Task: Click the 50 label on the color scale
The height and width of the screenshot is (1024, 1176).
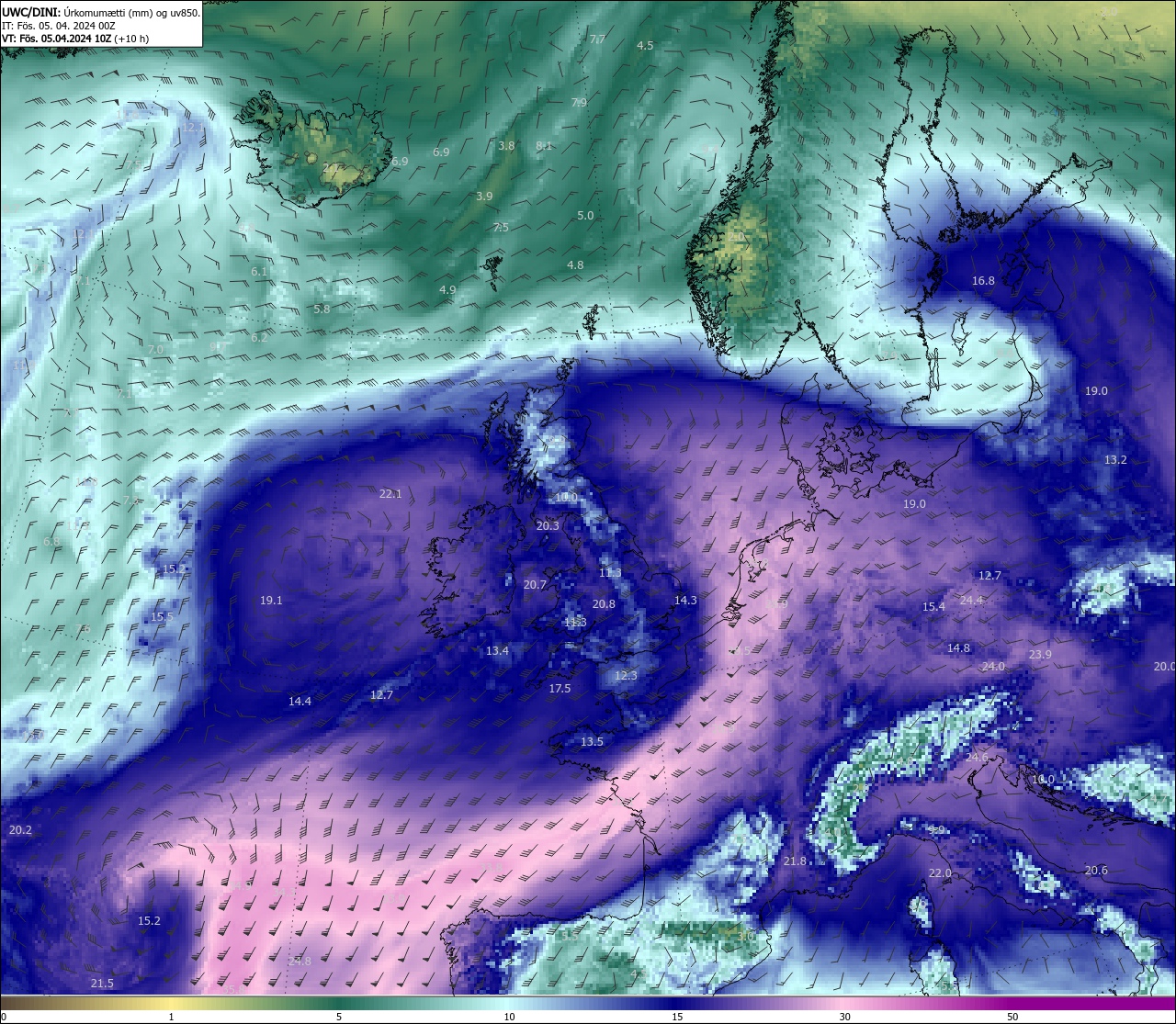Action: tap(1012, 1017)
